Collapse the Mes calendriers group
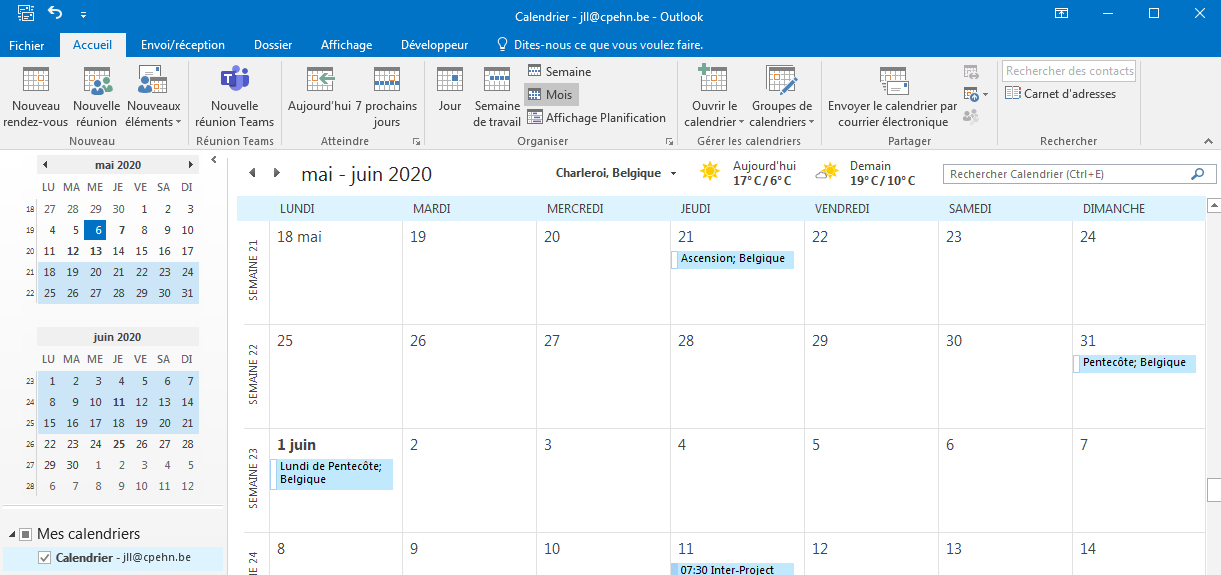Viewport: 1221px width, 575px height. click(x=11, y=534)
